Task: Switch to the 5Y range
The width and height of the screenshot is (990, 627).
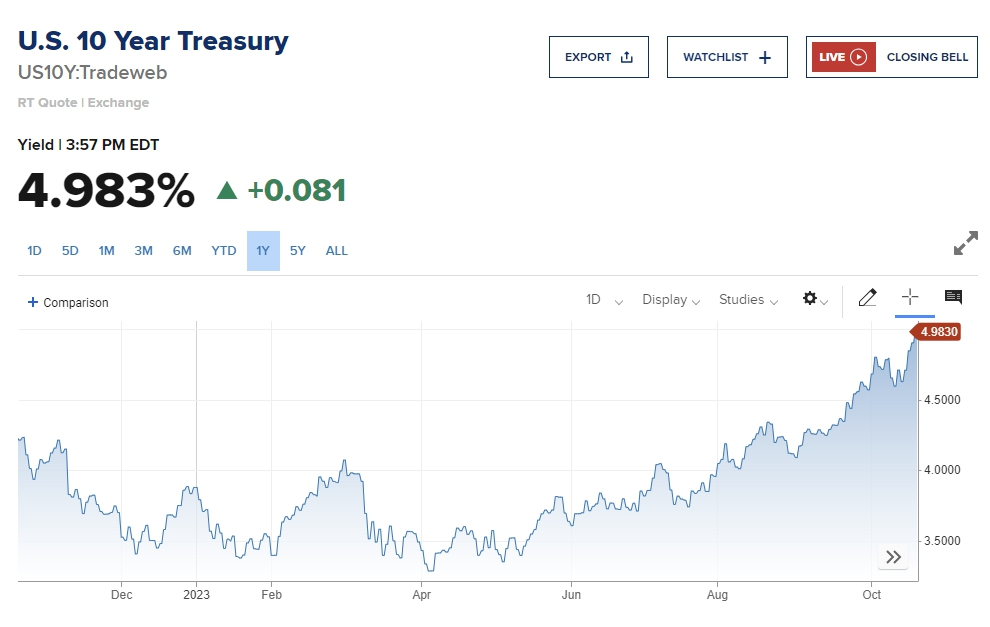Action: point(298,251)
